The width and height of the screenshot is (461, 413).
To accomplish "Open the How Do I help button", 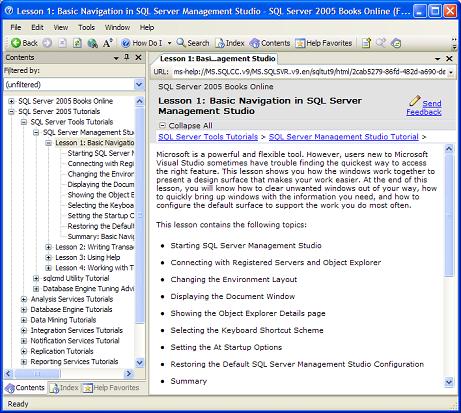I will (x=142, y=43).
